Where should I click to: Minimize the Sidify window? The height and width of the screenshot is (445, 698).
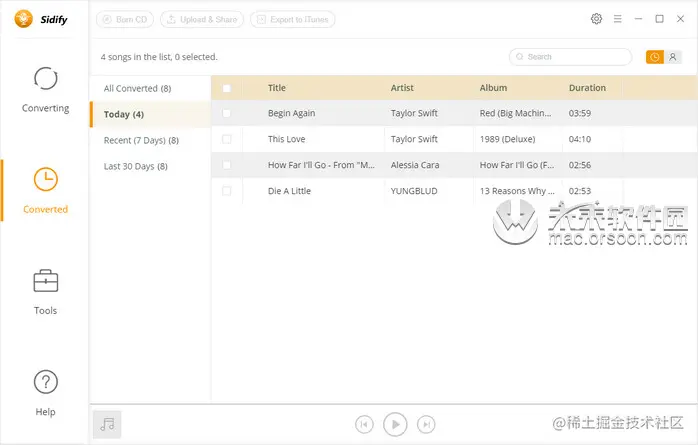638,19
